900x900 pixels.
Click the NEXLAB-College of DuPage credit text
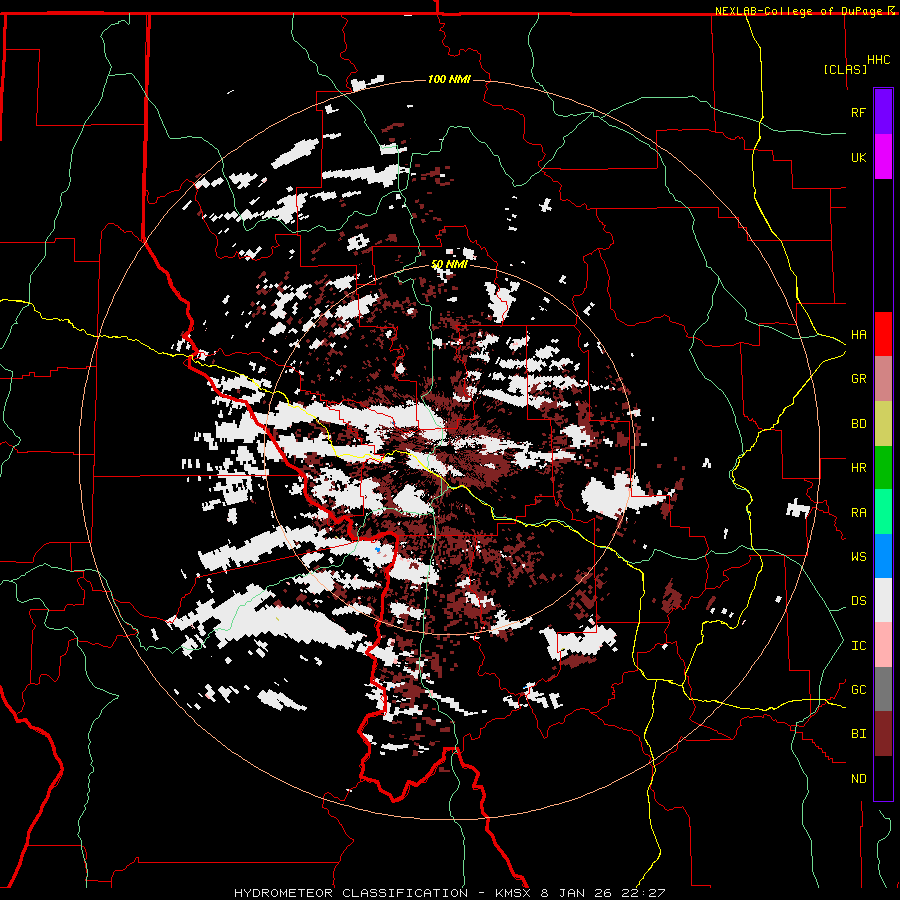[801, 11]
